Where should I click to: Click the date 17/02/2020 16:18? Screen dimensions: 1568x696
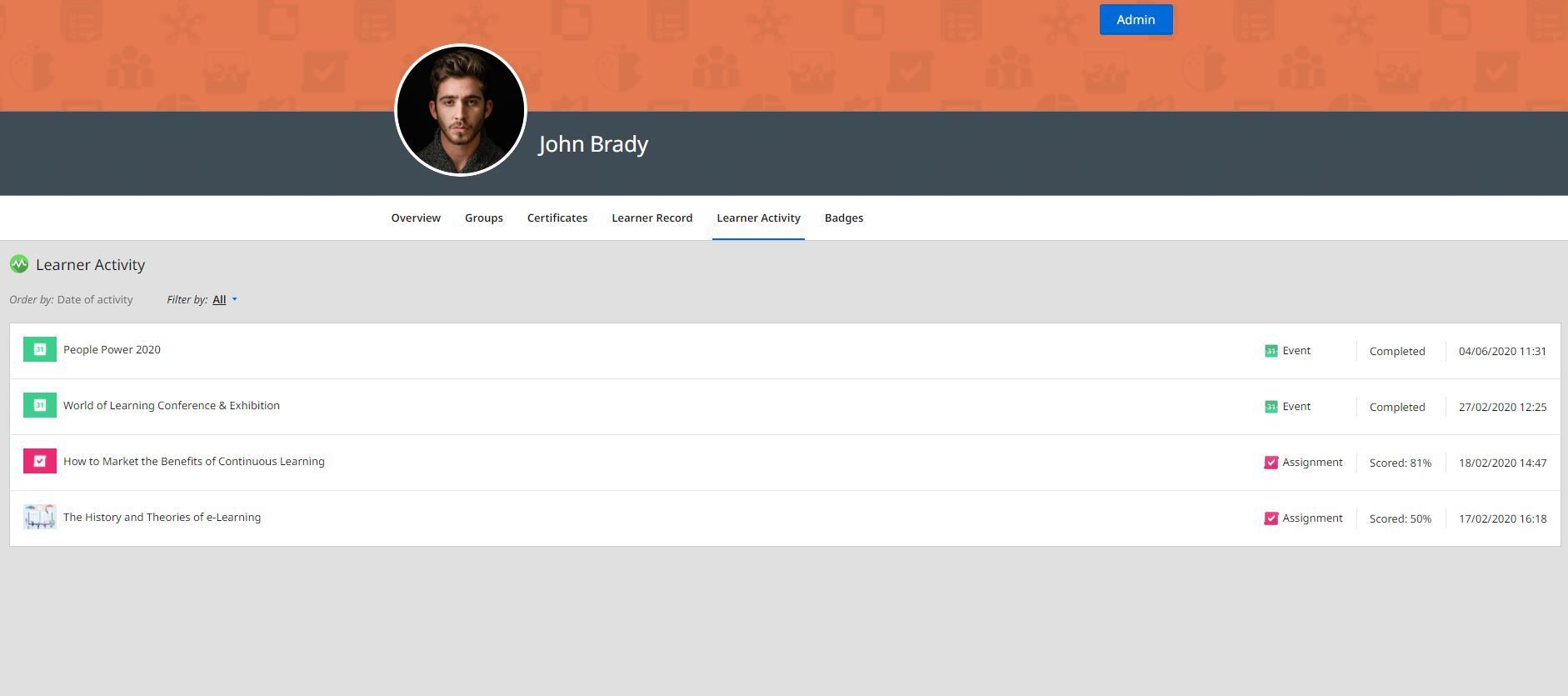pyautogui.click(x=1502, y=518)
